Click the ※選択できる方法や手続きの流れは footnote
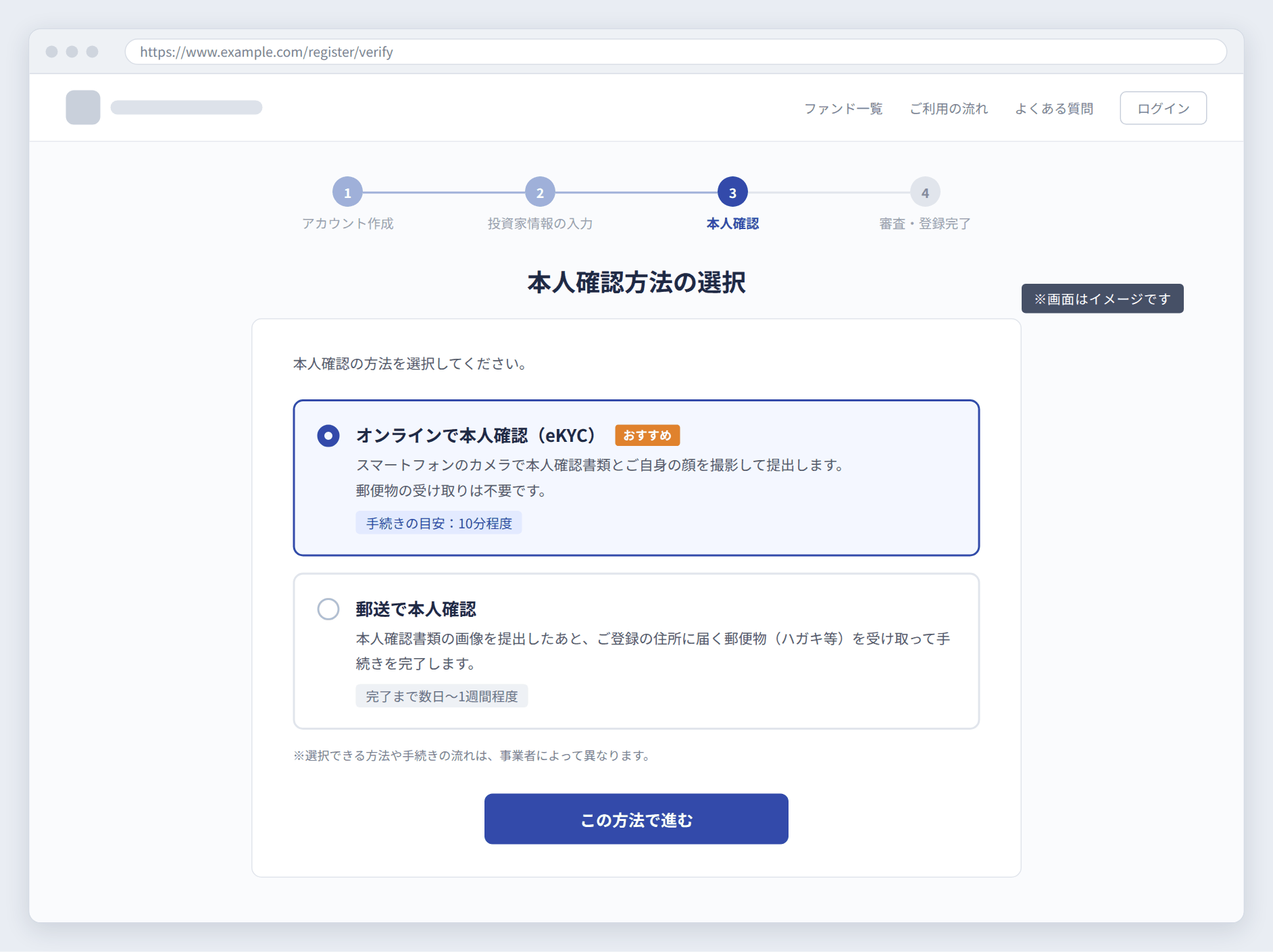This screenshot has width=1273, height=952. tap(472, 755)
